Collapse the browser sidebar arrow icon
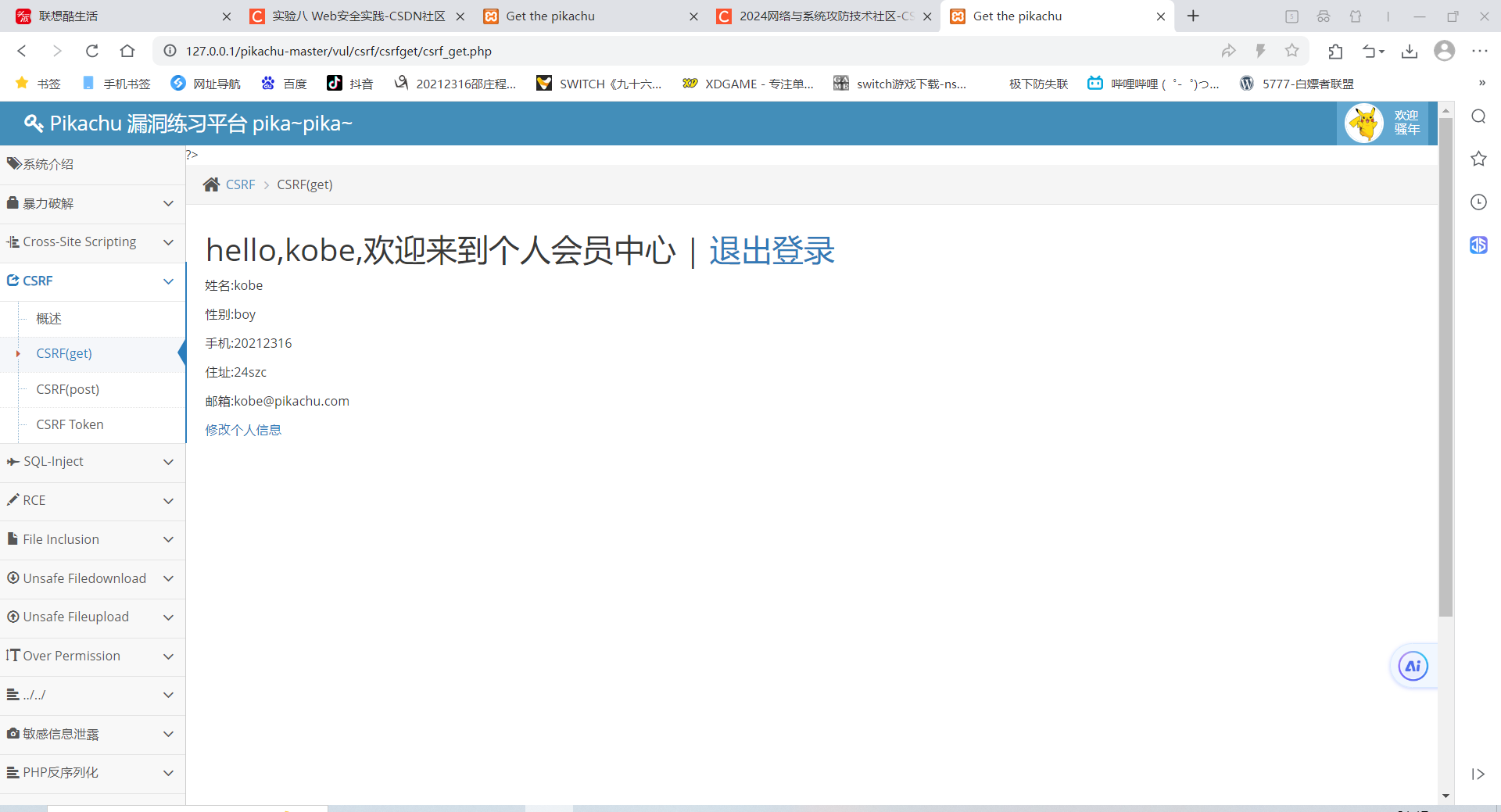Image resolution: width=1501 pixels, height=812 pixels. (1478, 774)
